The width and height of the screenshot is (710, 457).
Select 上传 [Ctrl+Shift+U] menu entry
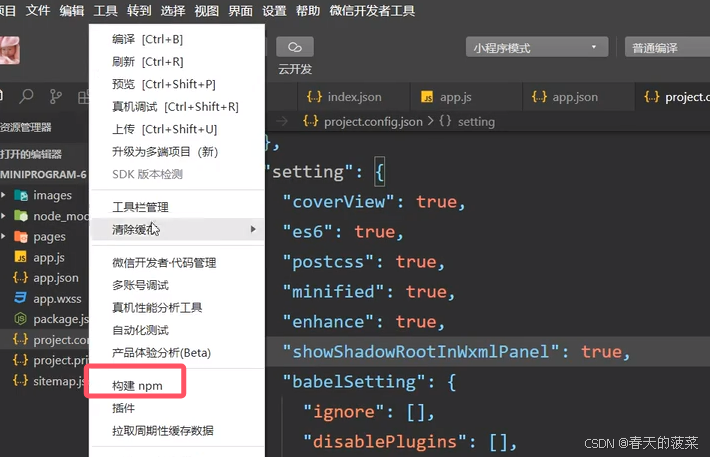[177, 130]
